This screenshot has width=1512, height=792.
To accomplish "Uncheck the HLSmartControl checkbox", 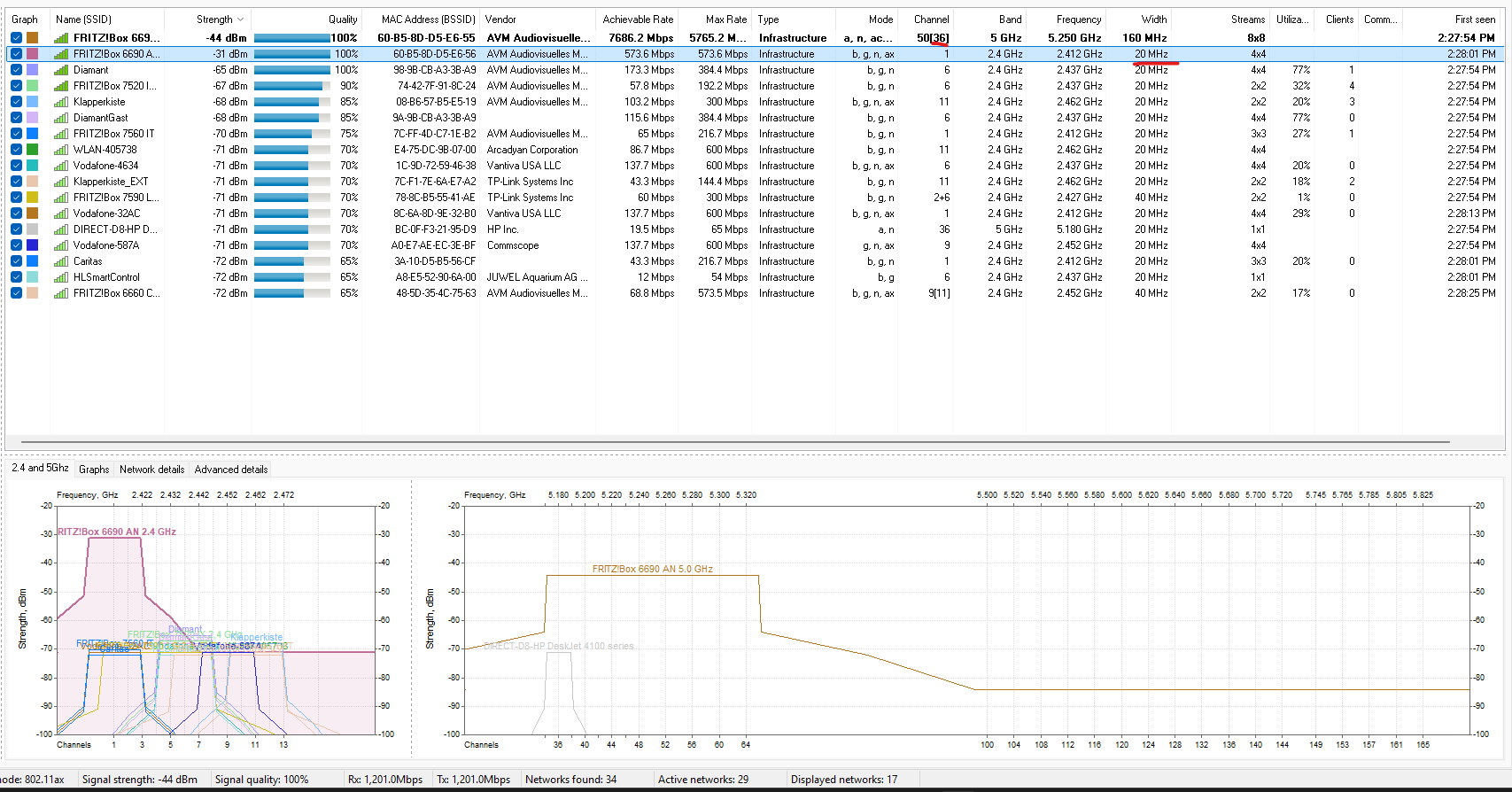I will pyautogui.click(x=17, y=277).
